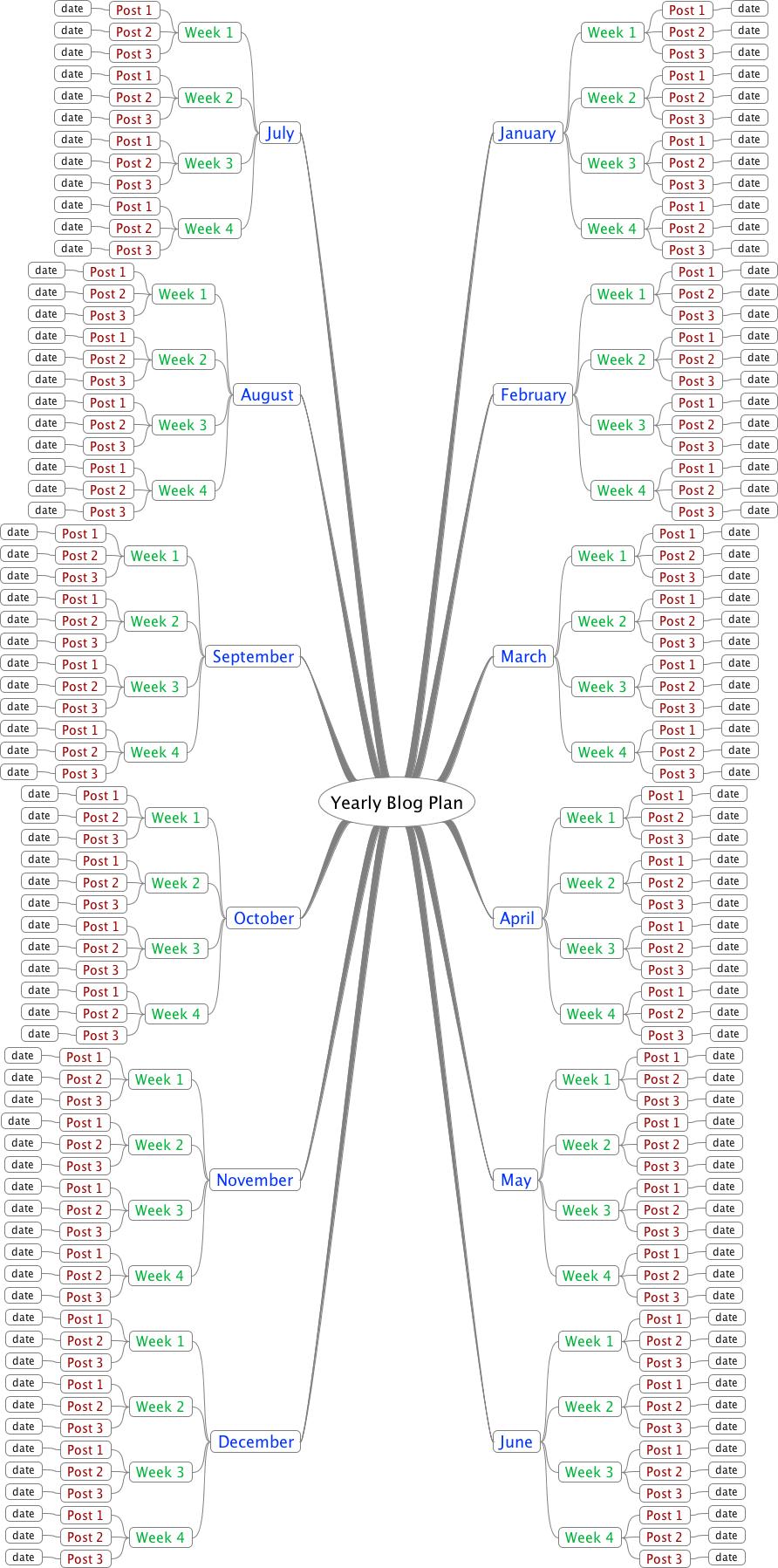Select the November month node
The image size is (778, 1568).
coord(255,1181)
